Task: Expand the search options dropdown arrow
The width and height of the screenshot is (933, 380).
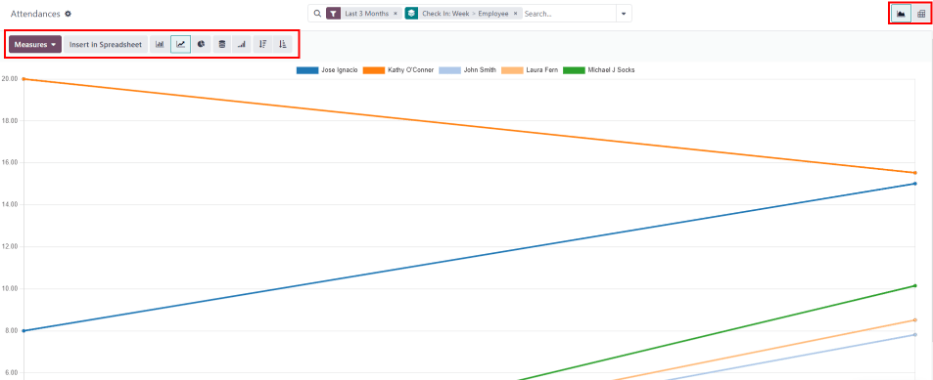Action: click(624, 14)
